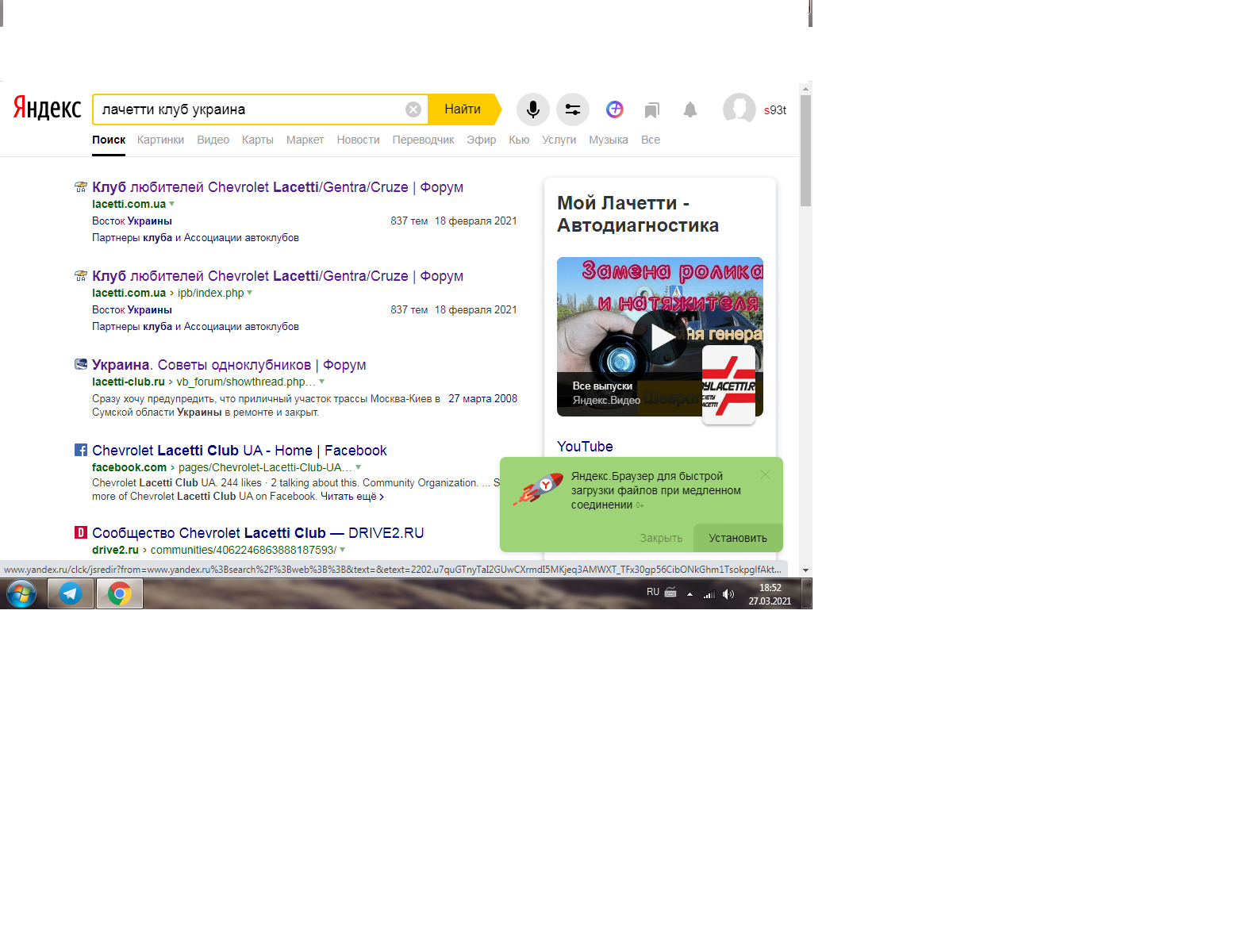Switch to Карты tab

(x=257, y=140)
